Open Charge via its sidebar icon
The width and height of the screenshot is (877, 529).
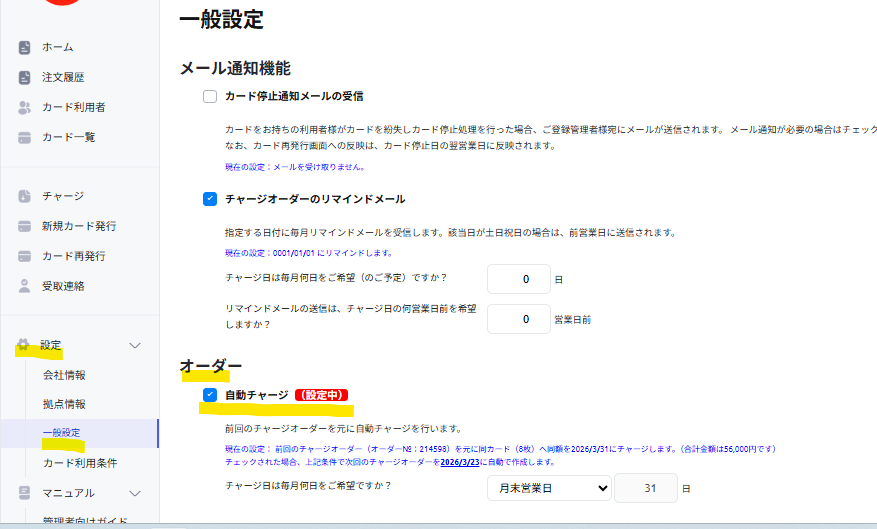pyautogui.click(x=25, y=196)
